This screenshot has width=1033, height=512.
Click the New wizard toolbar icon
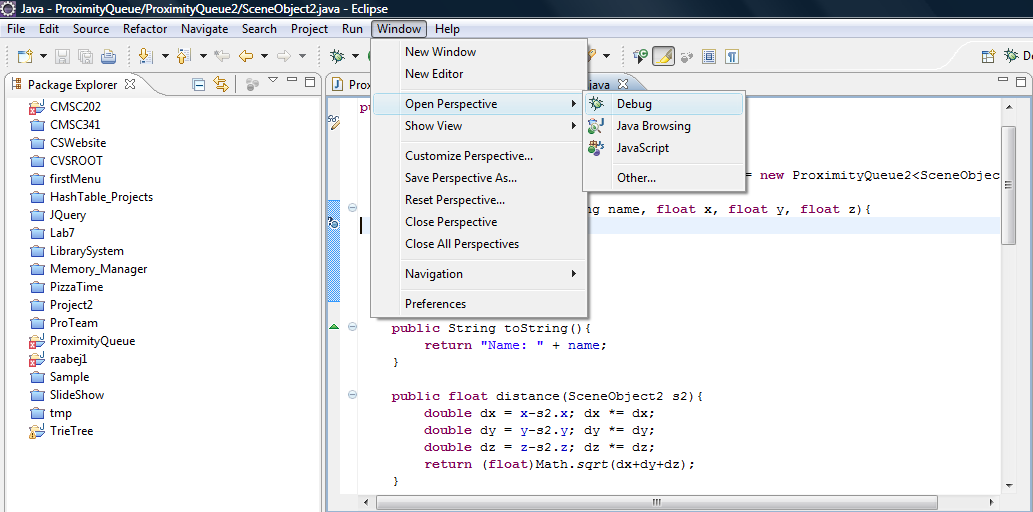(x=25, y=57)
